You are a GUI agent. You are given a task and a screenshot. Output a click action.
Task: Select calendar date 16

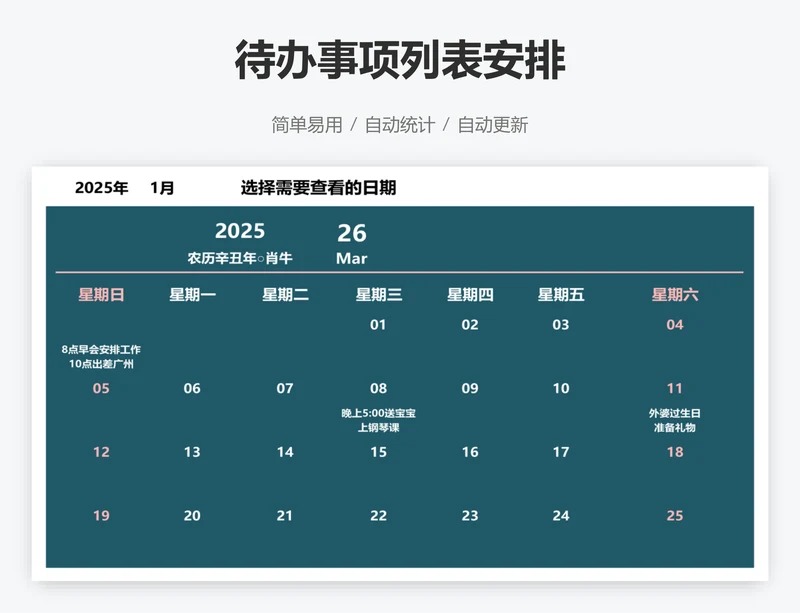click(470, 452)
